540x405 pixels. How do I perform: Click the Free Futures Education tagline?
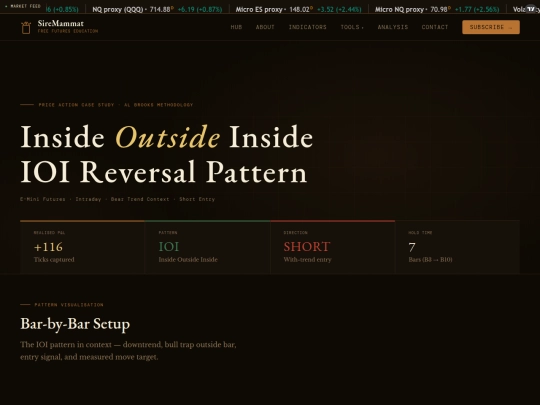pos(68,31)
